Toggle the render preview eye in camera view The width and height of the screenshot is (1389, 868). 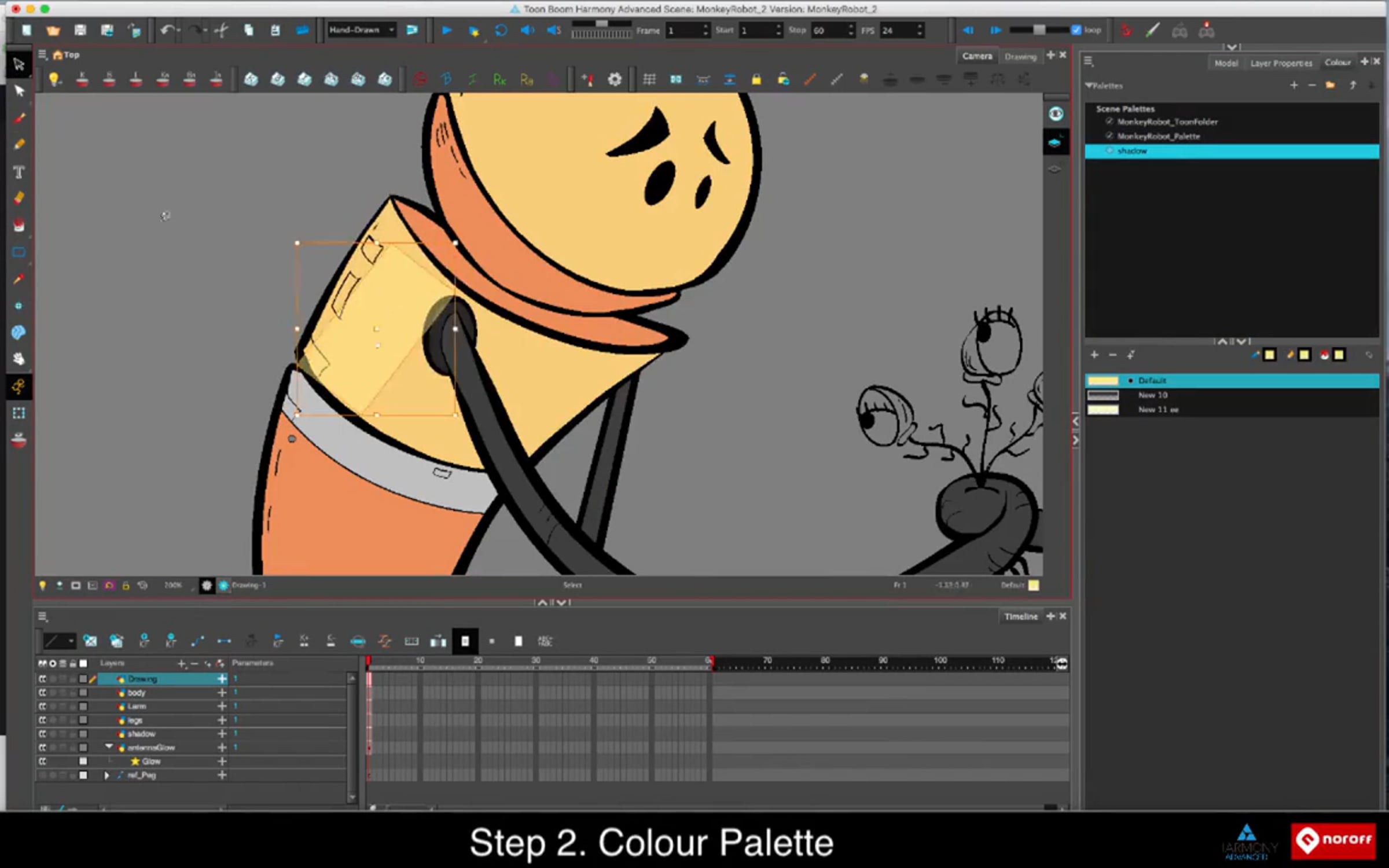pyautogui.click(x=1056, y=113)
